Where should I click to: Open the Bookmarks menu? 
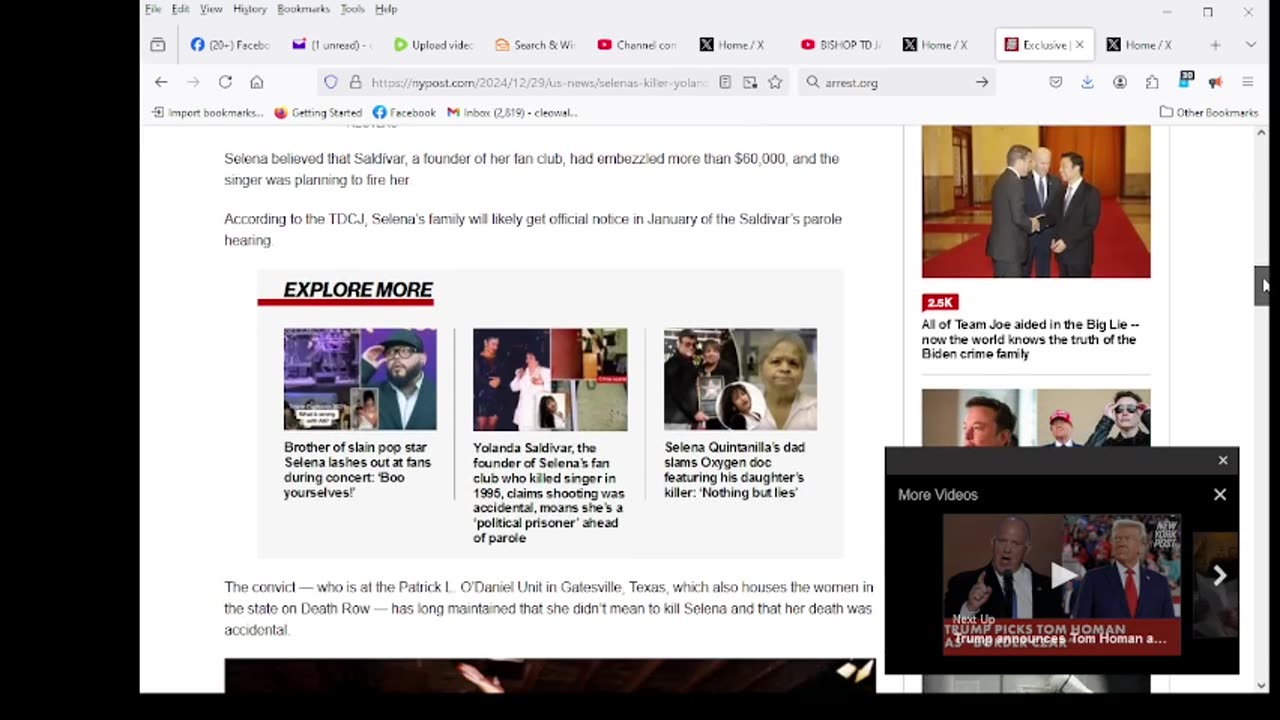click(303, 9)
